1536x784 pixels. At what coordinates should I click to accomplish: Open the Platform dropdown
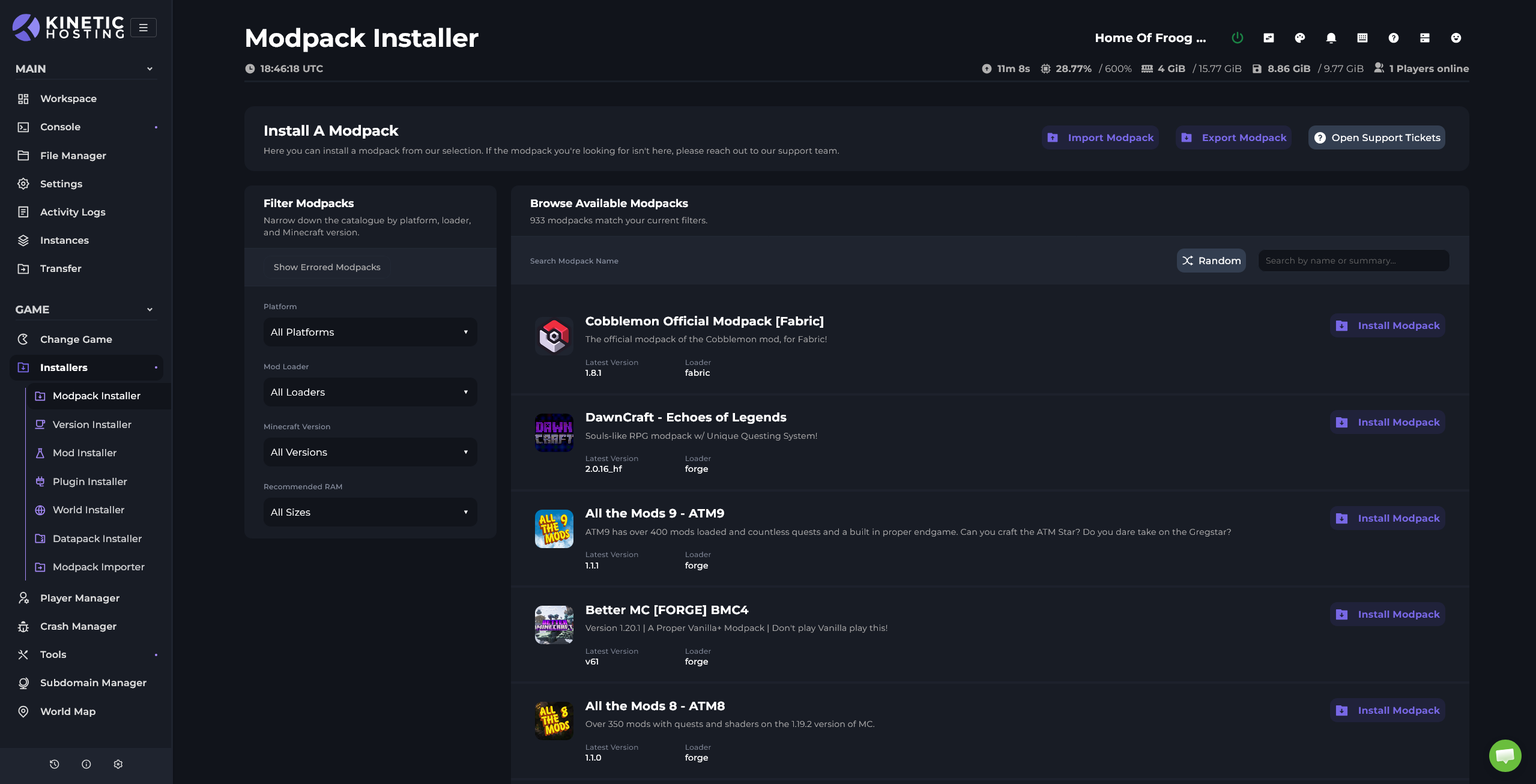(370, 332)
